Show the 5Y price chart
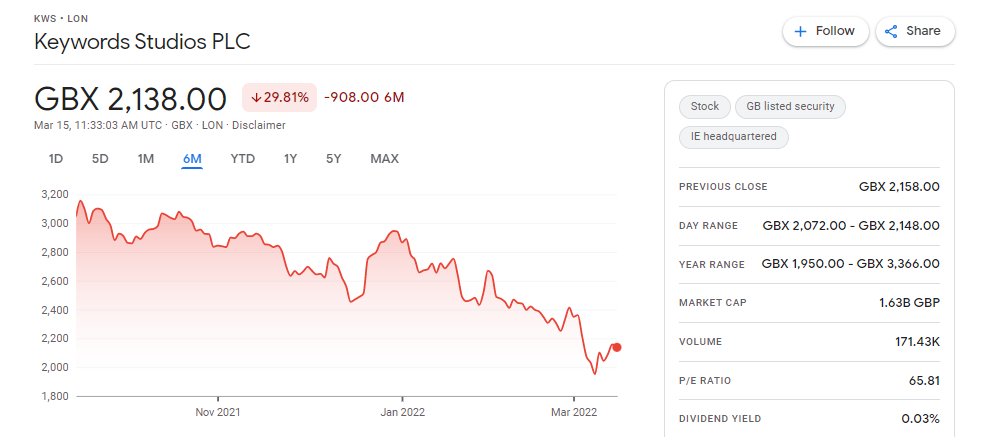1006x437 pixels. tap(333, 159)
